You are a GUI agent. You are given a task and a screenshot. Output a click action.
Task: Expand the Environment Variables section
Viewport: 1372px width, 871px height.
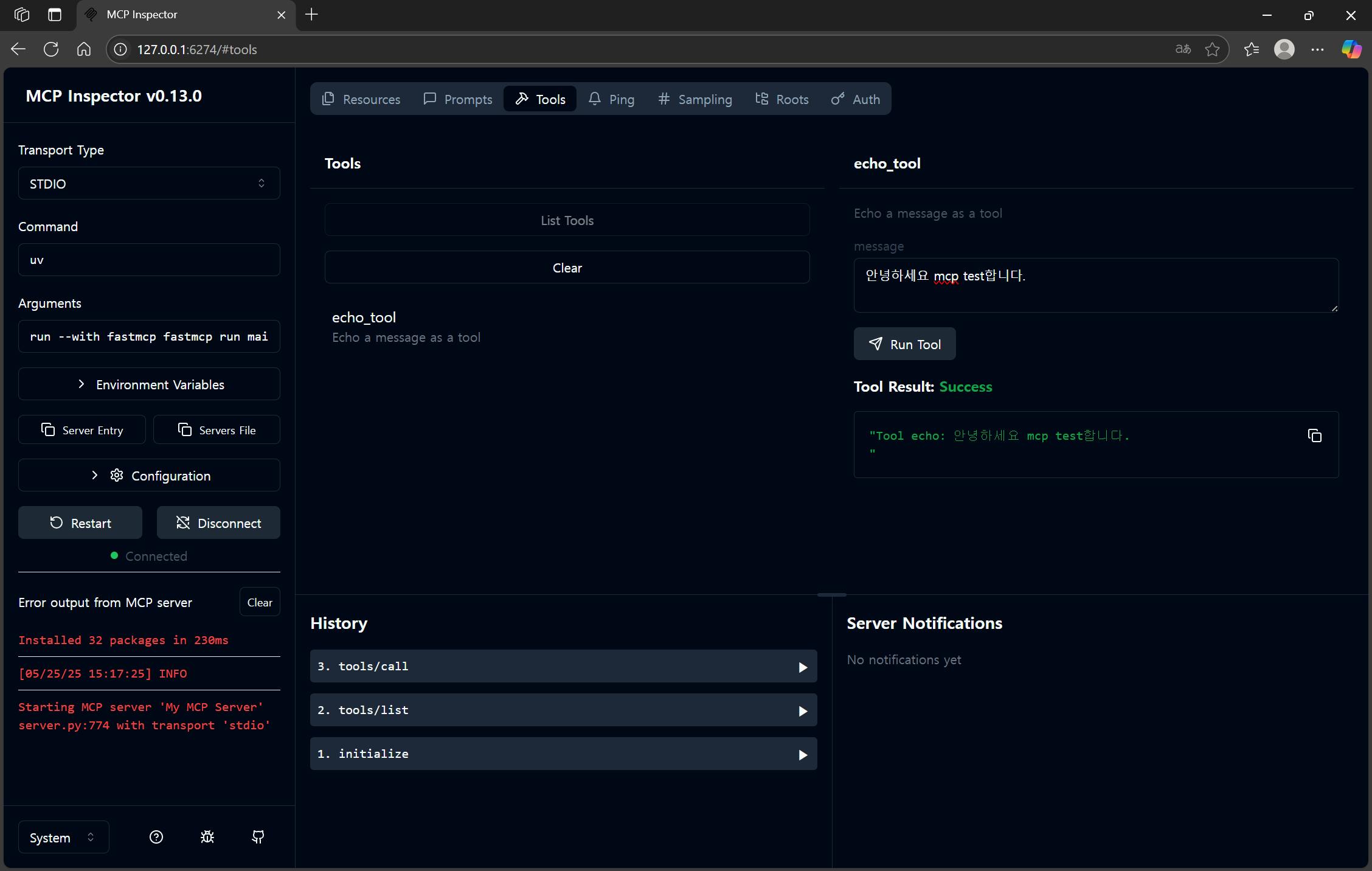(x=149, y=384)
